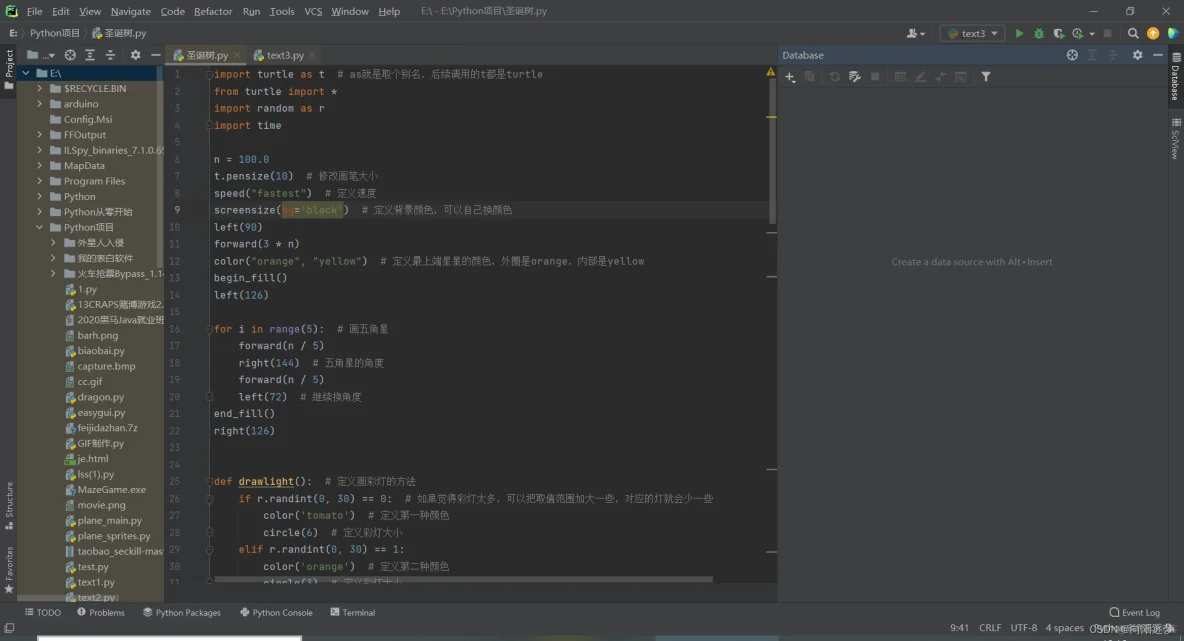The width and height of the screenshot is (1184, 641).
Task: Run the text3 configuration
Action: click(x=1019, y=33)
